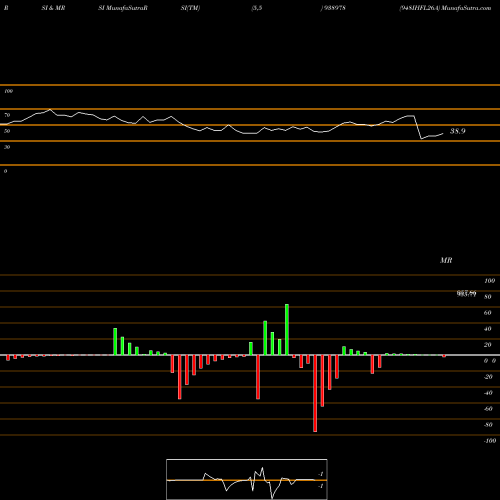The width and height of the screenshot is (500, 500).
Task: Click the RSI axis label 30
Action: [x=7, y=147]
